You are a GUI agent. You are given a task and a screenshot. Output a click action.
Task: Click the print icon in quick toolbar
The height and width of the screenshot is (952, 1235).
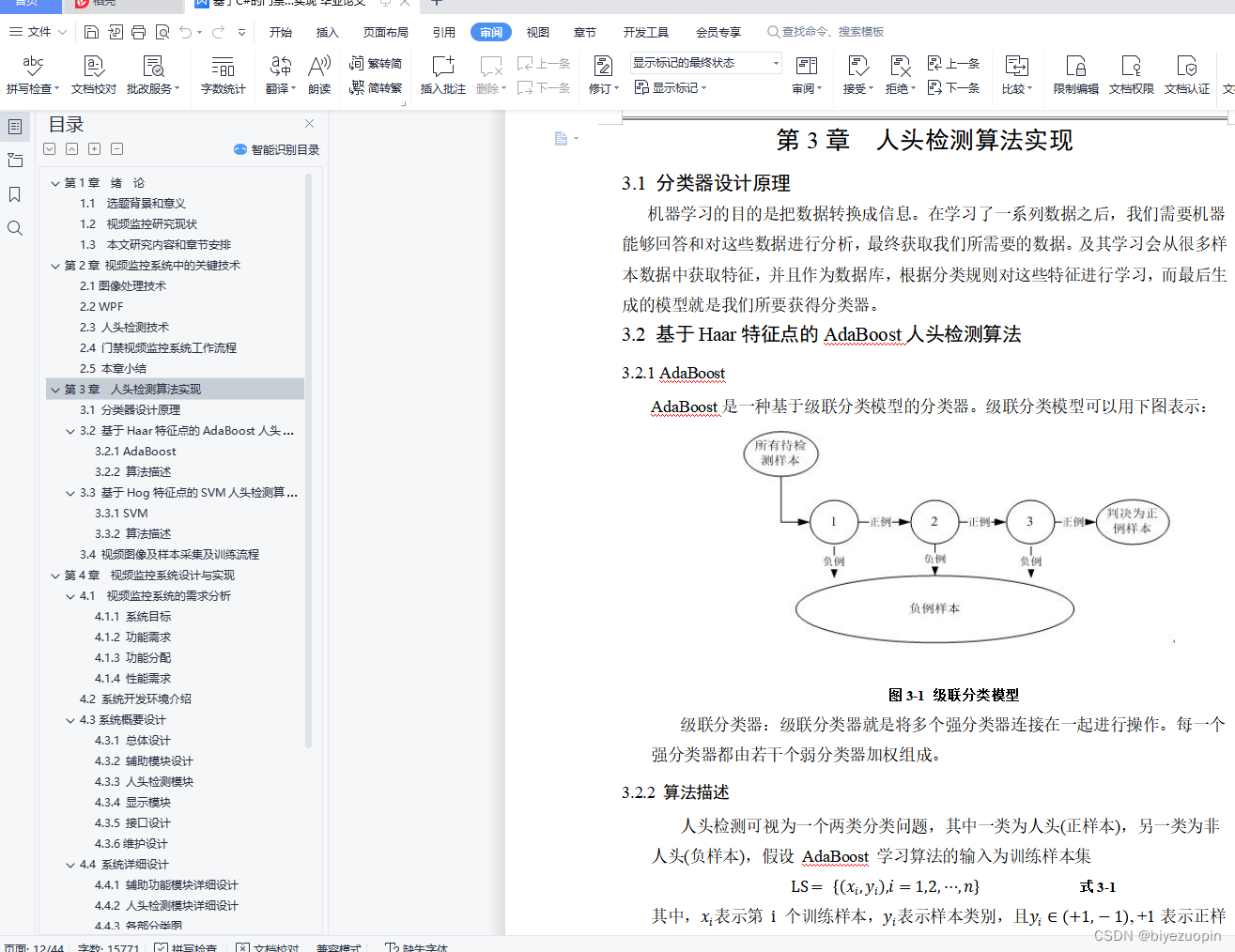pyautogui.click(x=138, y=32)
